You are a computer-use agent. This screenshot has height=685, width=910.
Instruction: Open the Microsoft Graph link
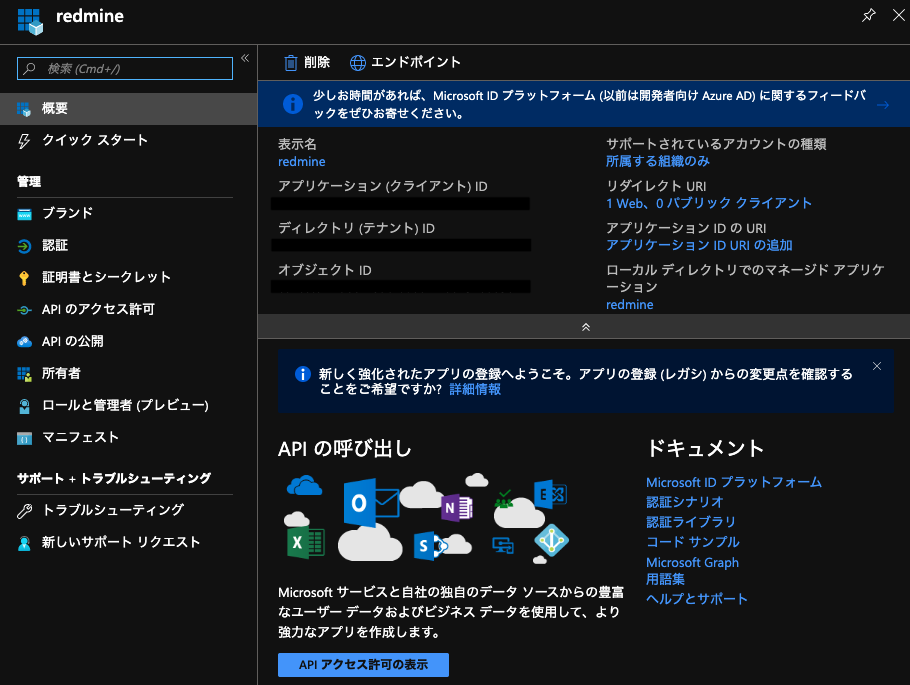tap(692, 563)
